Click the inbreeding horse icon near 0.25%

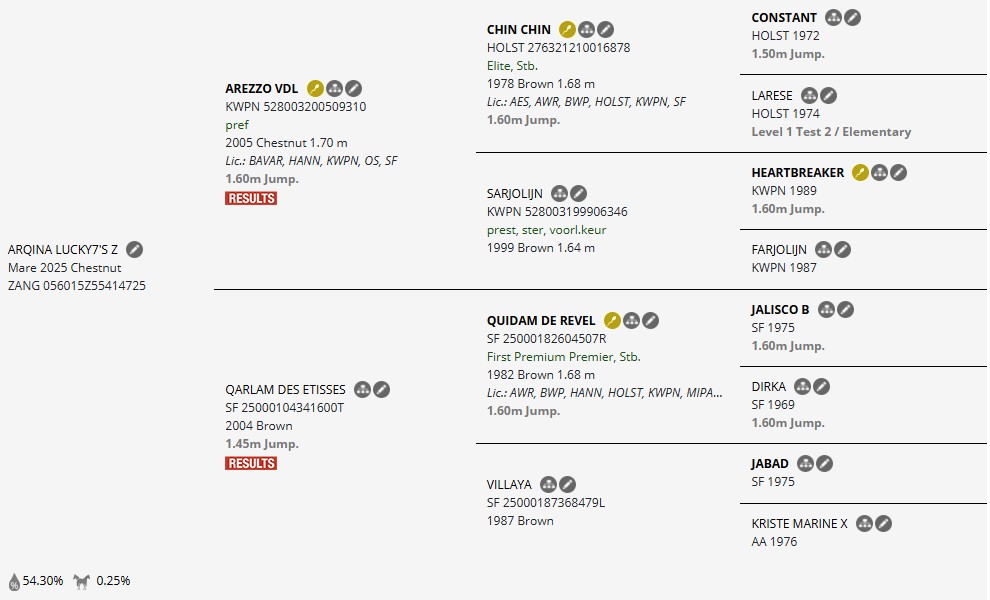point(82,581)
